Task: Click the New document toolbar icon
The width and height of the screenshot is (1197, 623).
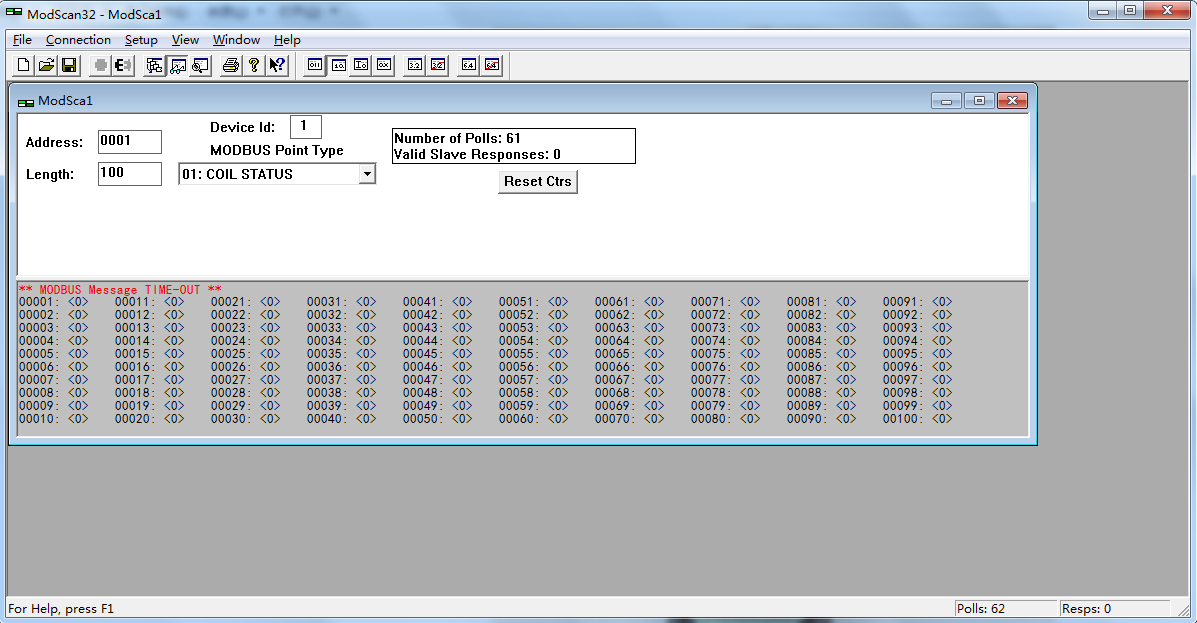Action: click(x=24, y=65)
